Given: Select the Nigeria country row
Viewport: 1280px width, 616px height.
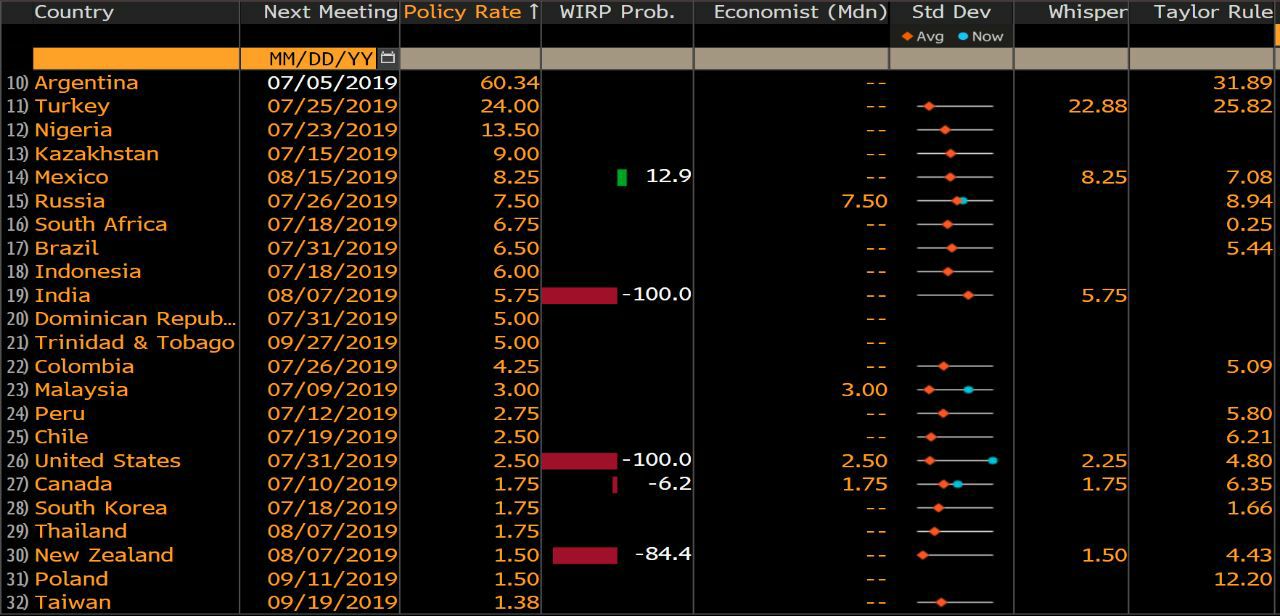Looking at the screenshot, I should (x=73, y=130).
